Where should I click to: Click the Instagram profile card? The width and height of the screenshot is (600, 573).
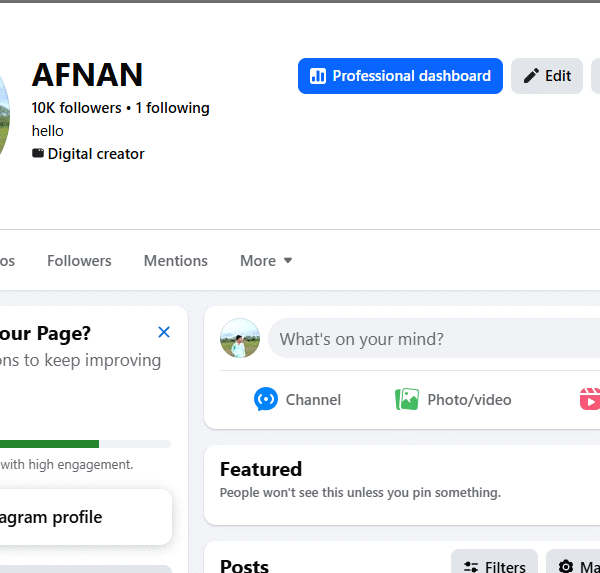[x=86, y=517]
